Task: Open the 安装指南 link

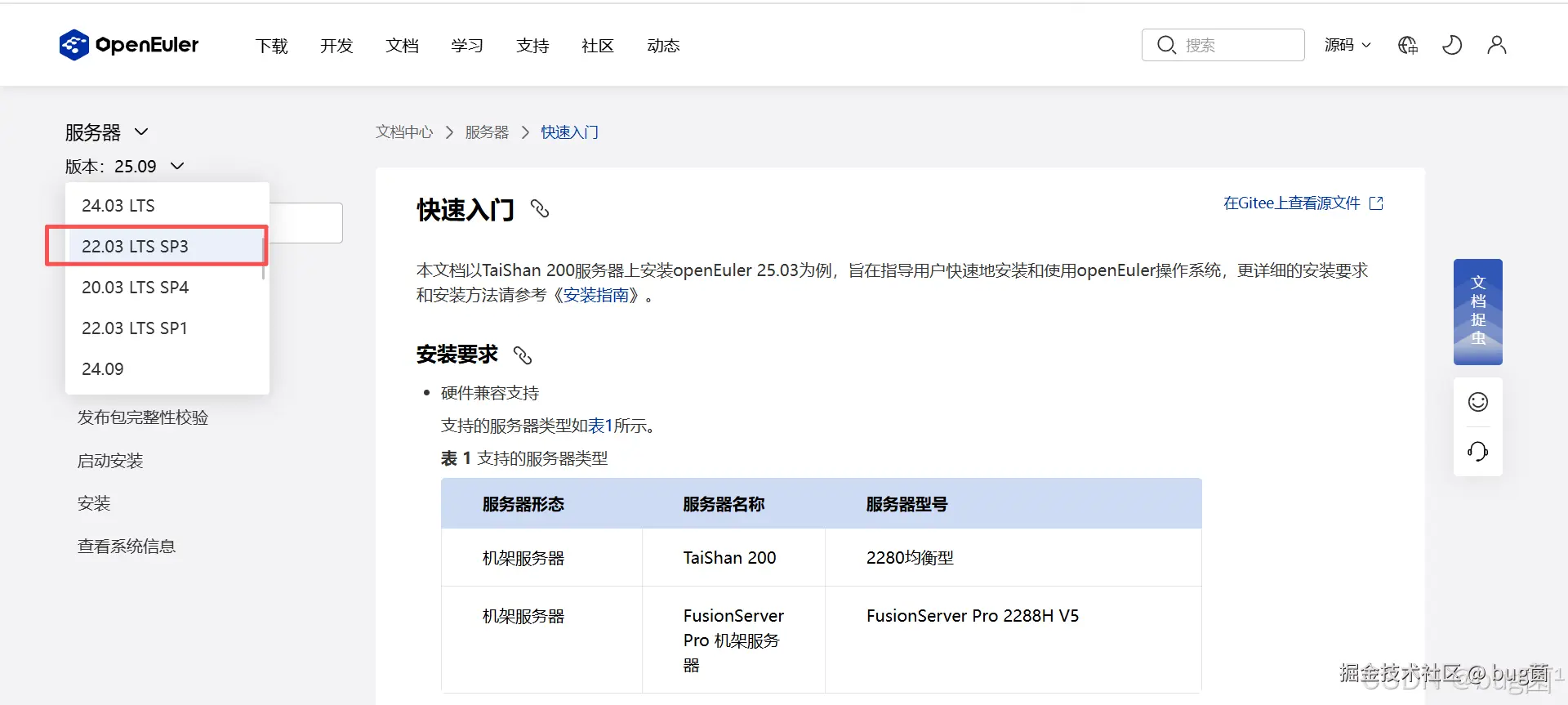Action: point(596,295)
